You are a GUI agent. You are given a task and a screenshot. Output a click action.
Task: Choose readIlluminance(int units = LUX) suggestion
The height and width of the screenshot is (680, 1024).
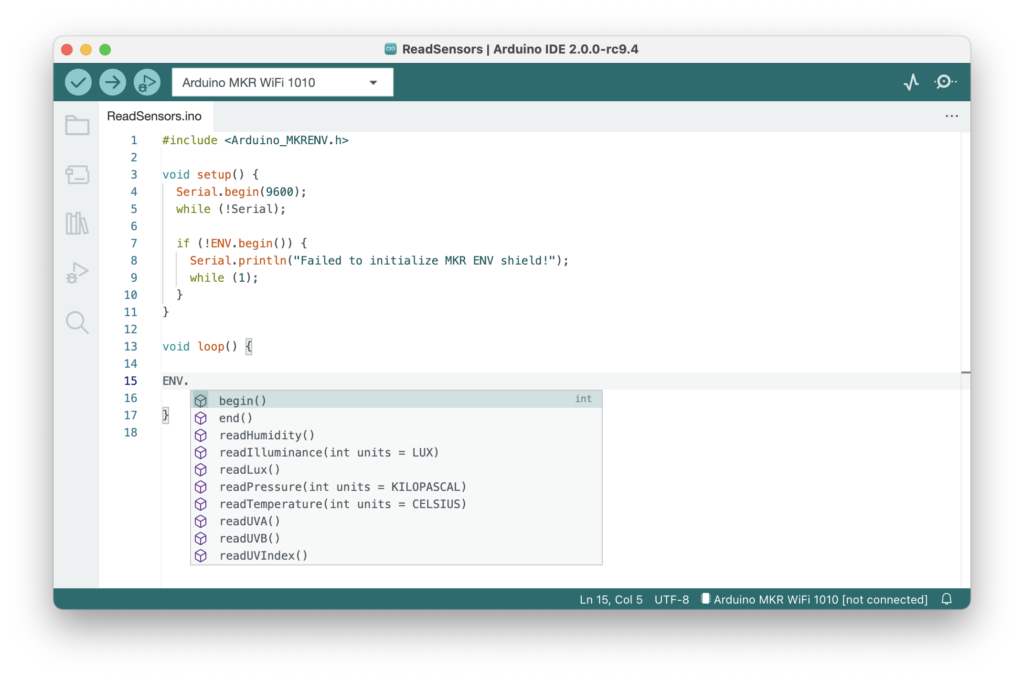[396, 452]
